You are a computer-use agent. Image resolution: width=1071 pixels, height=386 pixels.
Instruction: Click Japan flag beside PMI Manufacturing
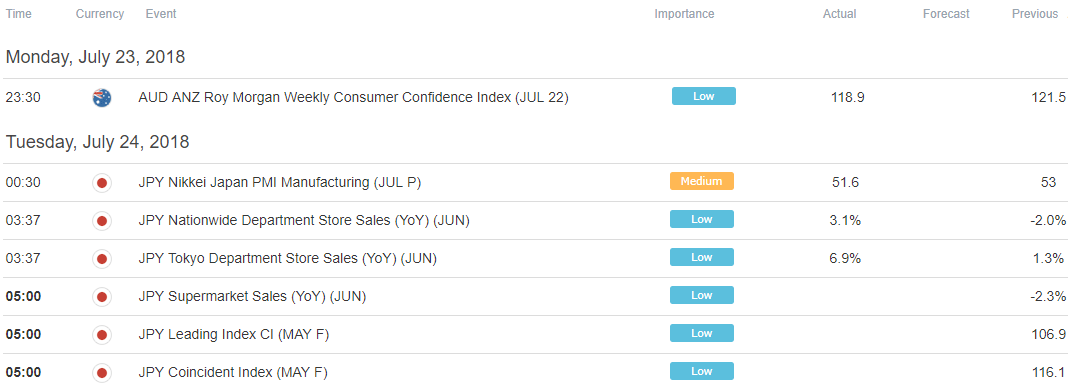point(101,182)
